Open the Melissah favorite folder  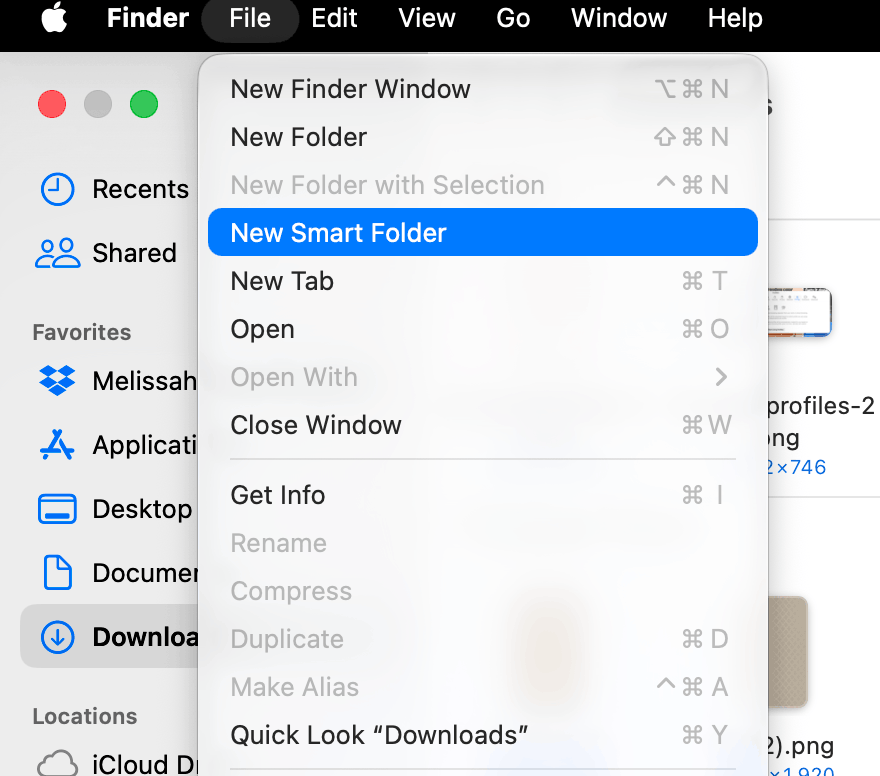coord(109,381)
